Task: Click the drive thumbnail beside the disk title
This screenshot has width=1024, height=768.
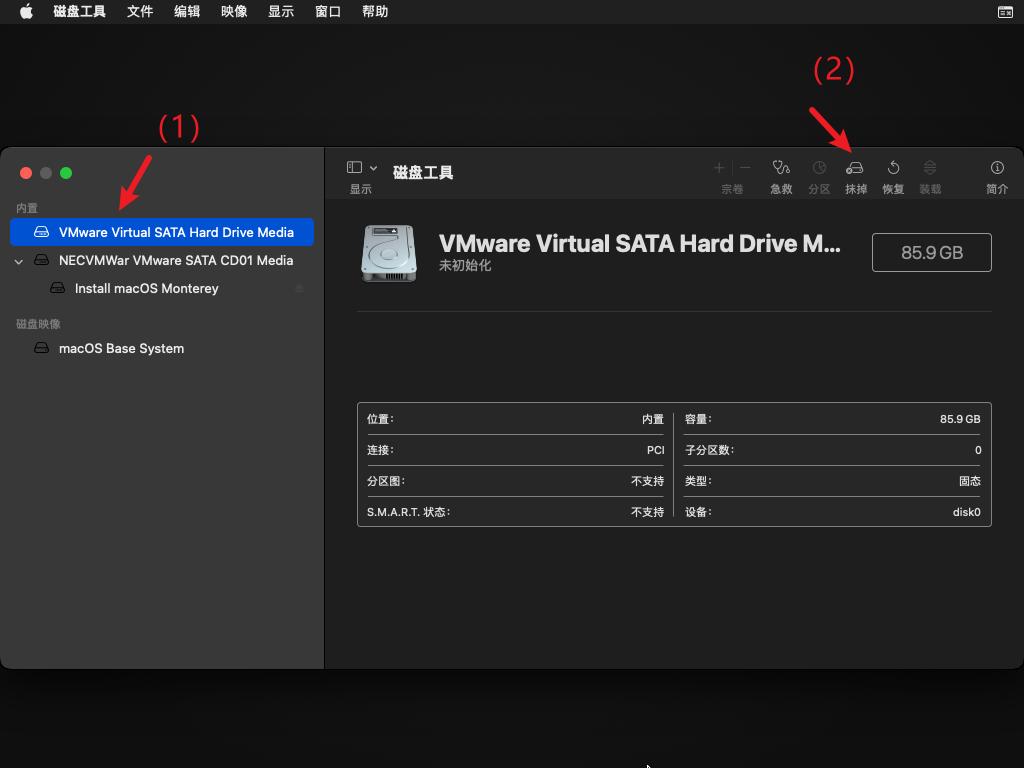Action: pyautogui.click(x=388, y=252)
